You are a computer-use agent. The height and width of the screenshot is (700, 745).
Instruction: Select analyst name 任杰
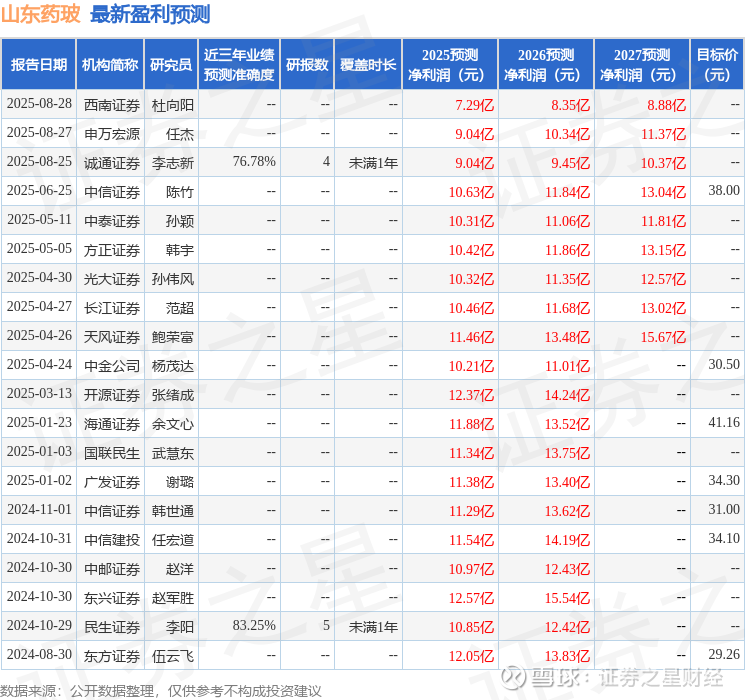[180, 134]
